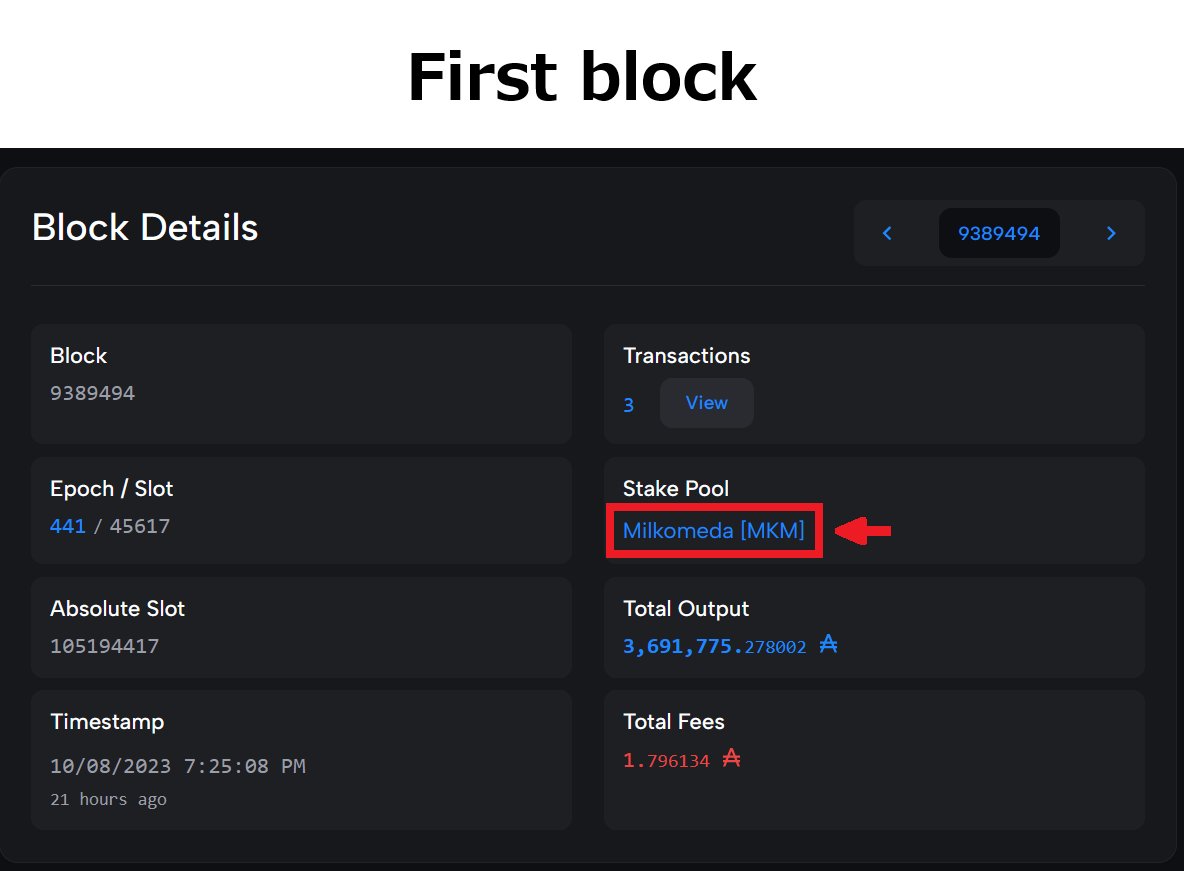Screen dimensions: 1184x871
Task: Click the block number field 9389494
Action: coord(999,233)
